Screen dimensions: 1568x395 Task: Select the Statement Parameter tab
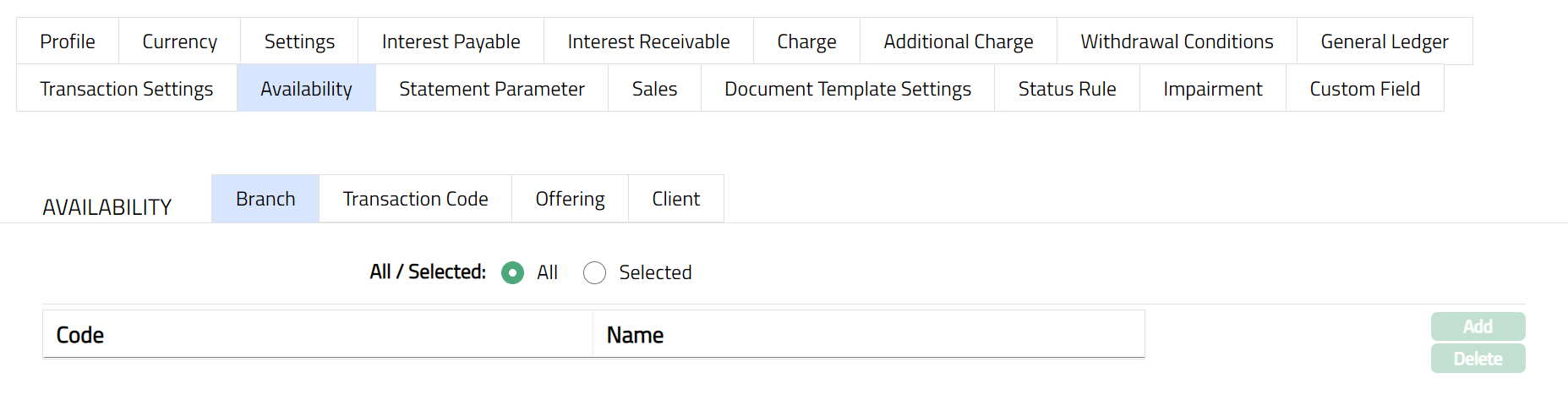491,89
